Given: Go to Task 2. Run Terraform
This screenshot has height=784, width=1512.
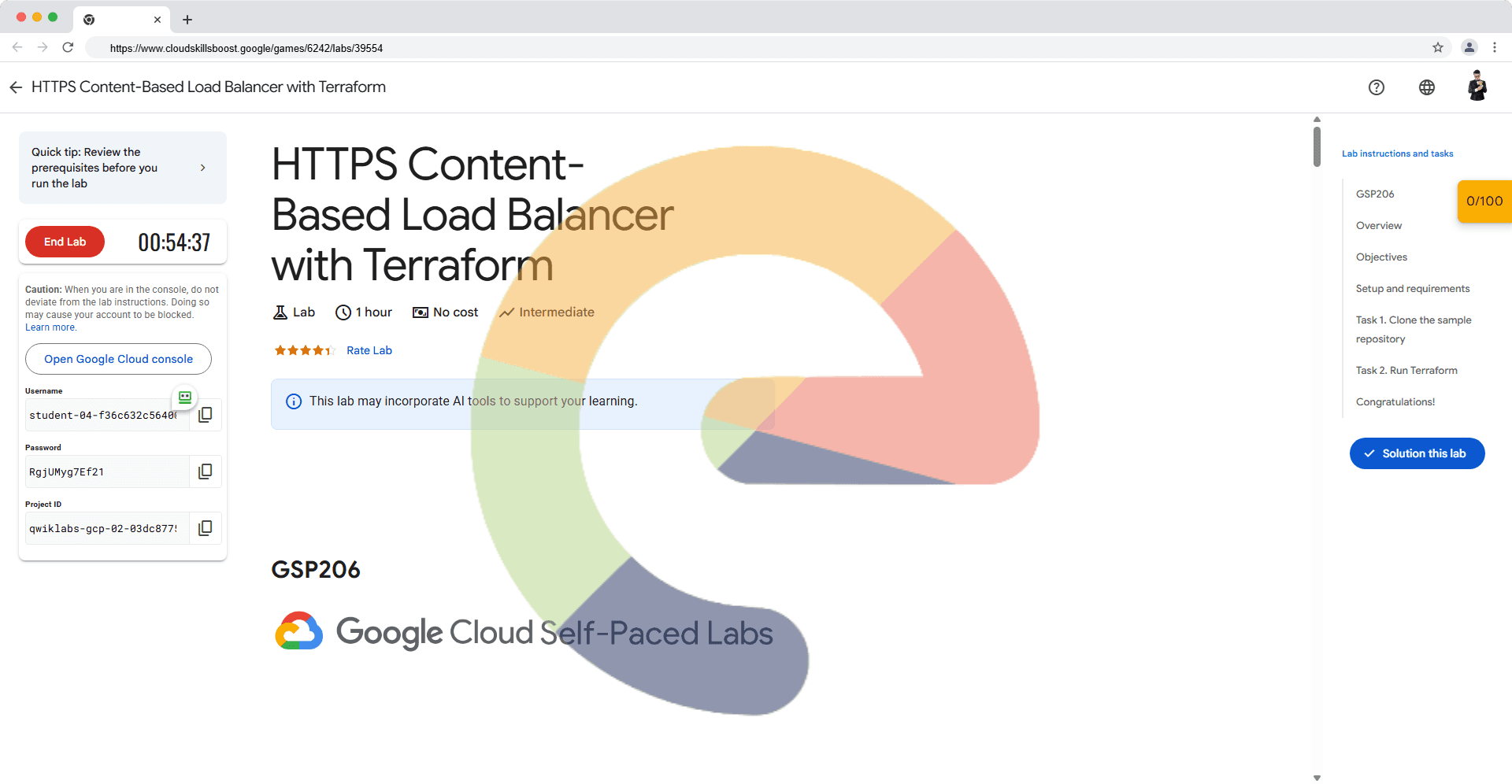Looking at the screenshot, I should (x=1406, y=370).
